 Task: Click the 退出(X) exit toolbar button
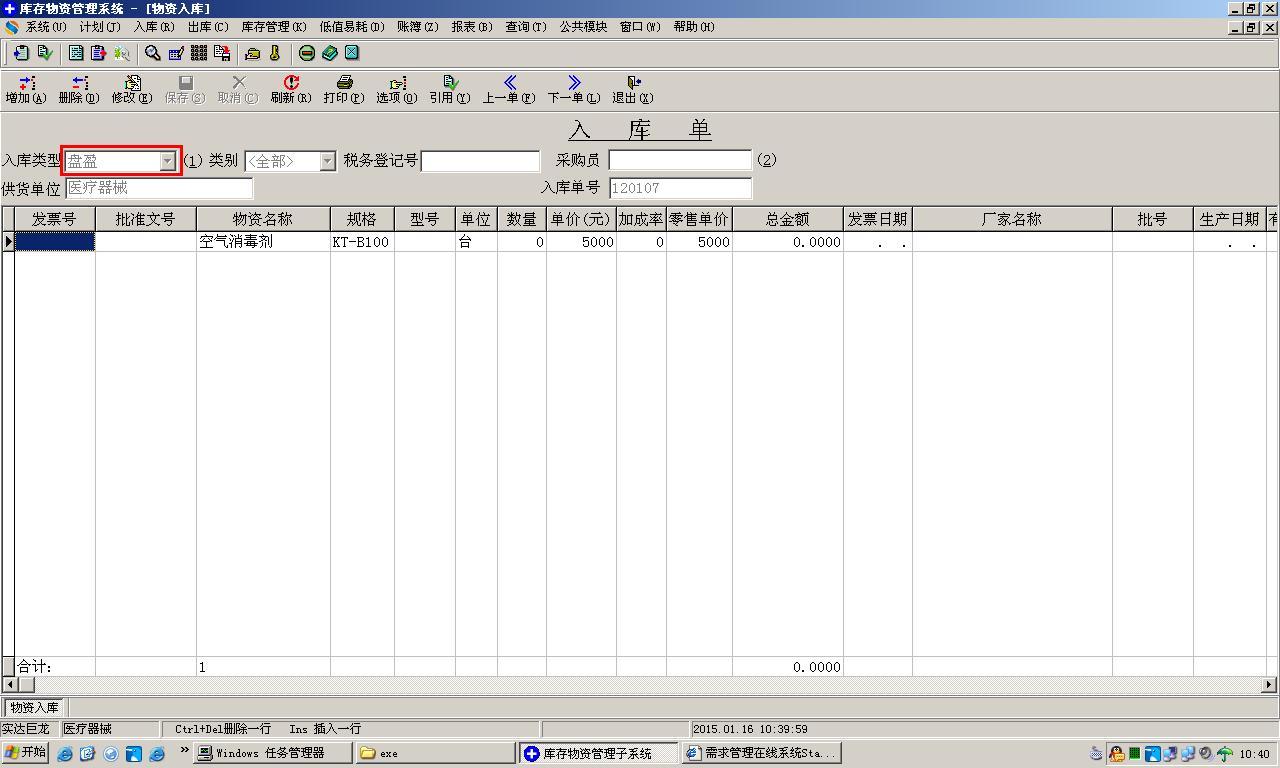click(633, 90)
